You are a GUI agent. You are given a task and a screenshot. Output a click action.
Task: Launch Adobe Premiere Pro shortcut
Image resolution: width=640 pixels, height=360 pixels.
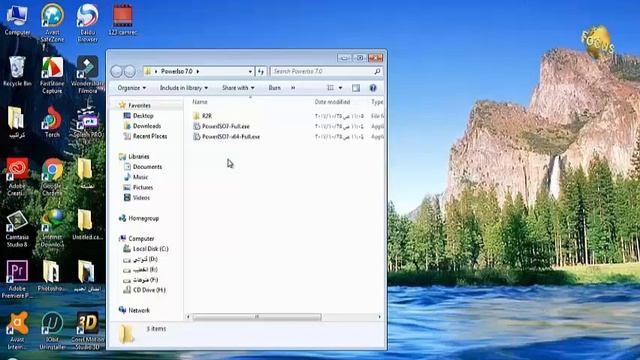pos(17,279)
